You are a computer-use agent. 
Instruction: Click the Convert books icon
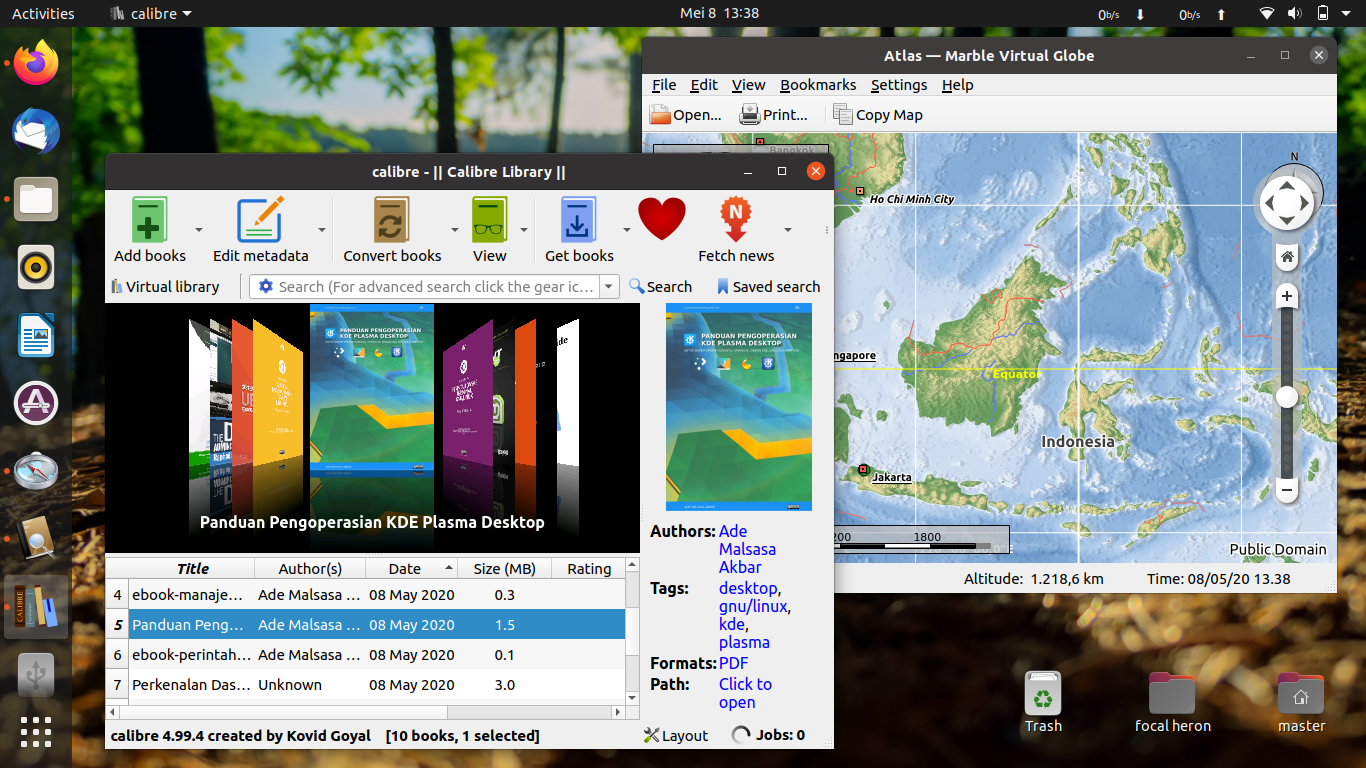tap(392, 219)
